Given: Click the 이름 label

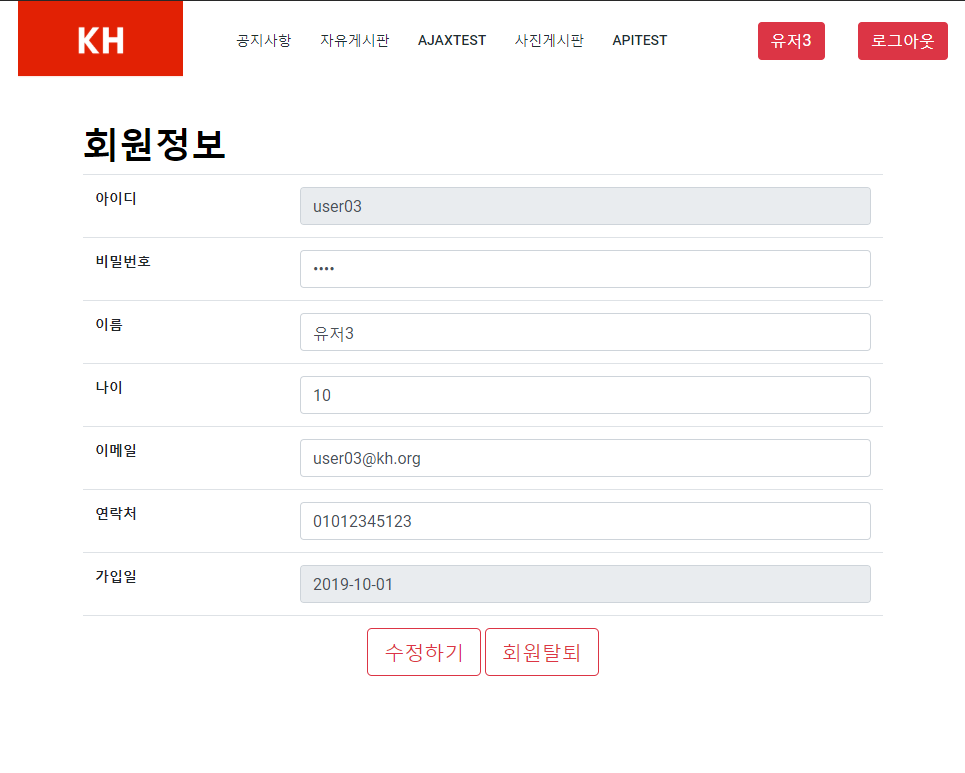Looking at the screenshot, I should [109, 324].
